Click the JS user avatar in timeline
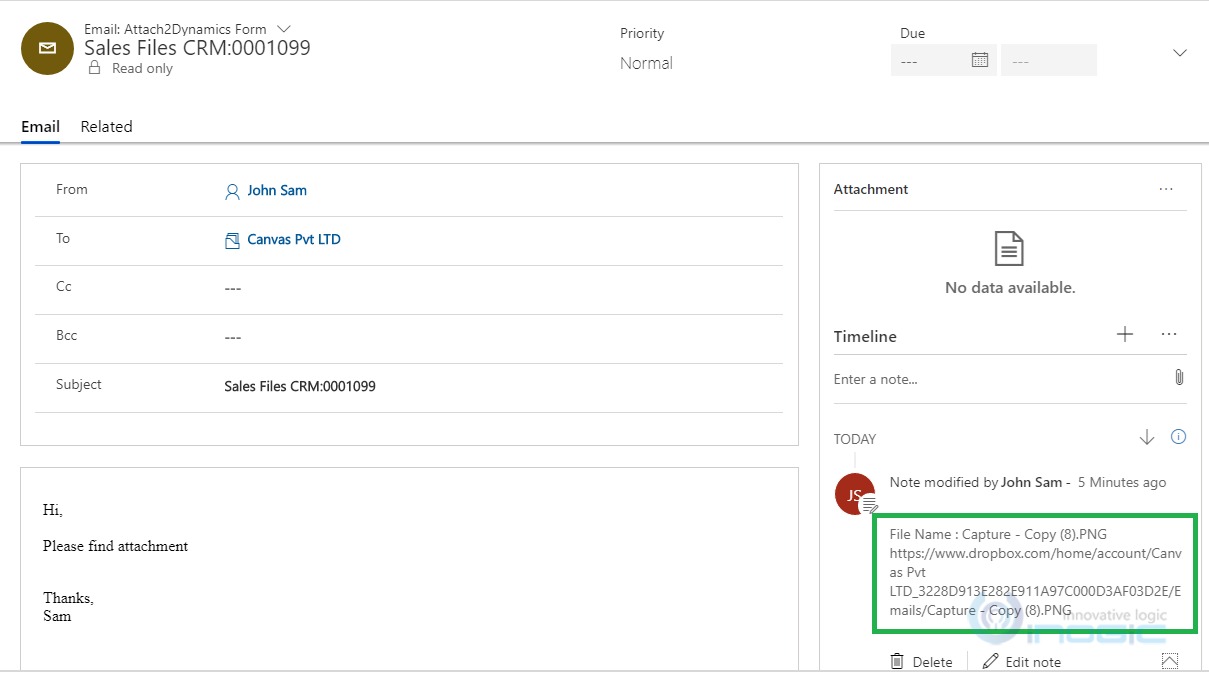The height and width of the screenshot is (678, 1209). point(854,493)
